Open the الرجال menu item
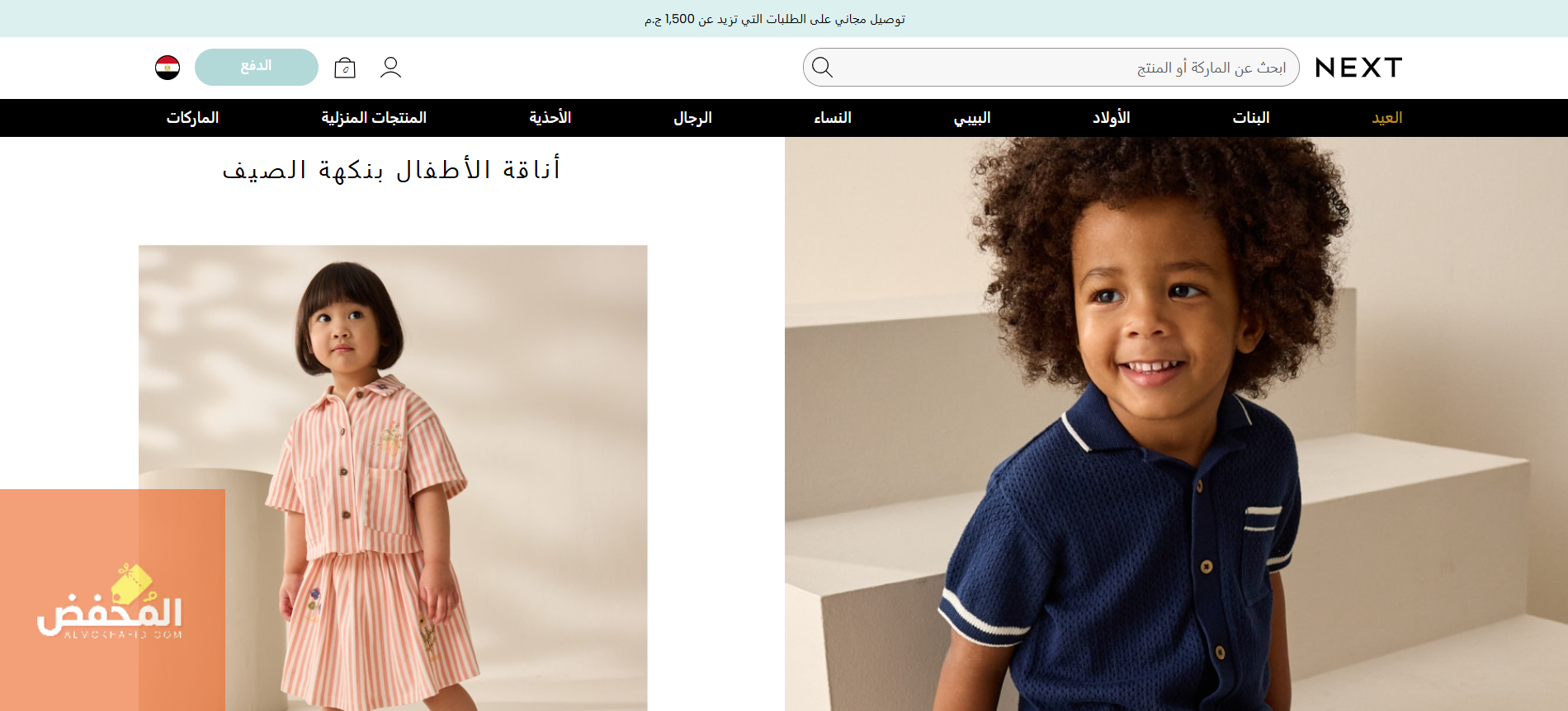1568x711 pixels. (x=693, y=118)
